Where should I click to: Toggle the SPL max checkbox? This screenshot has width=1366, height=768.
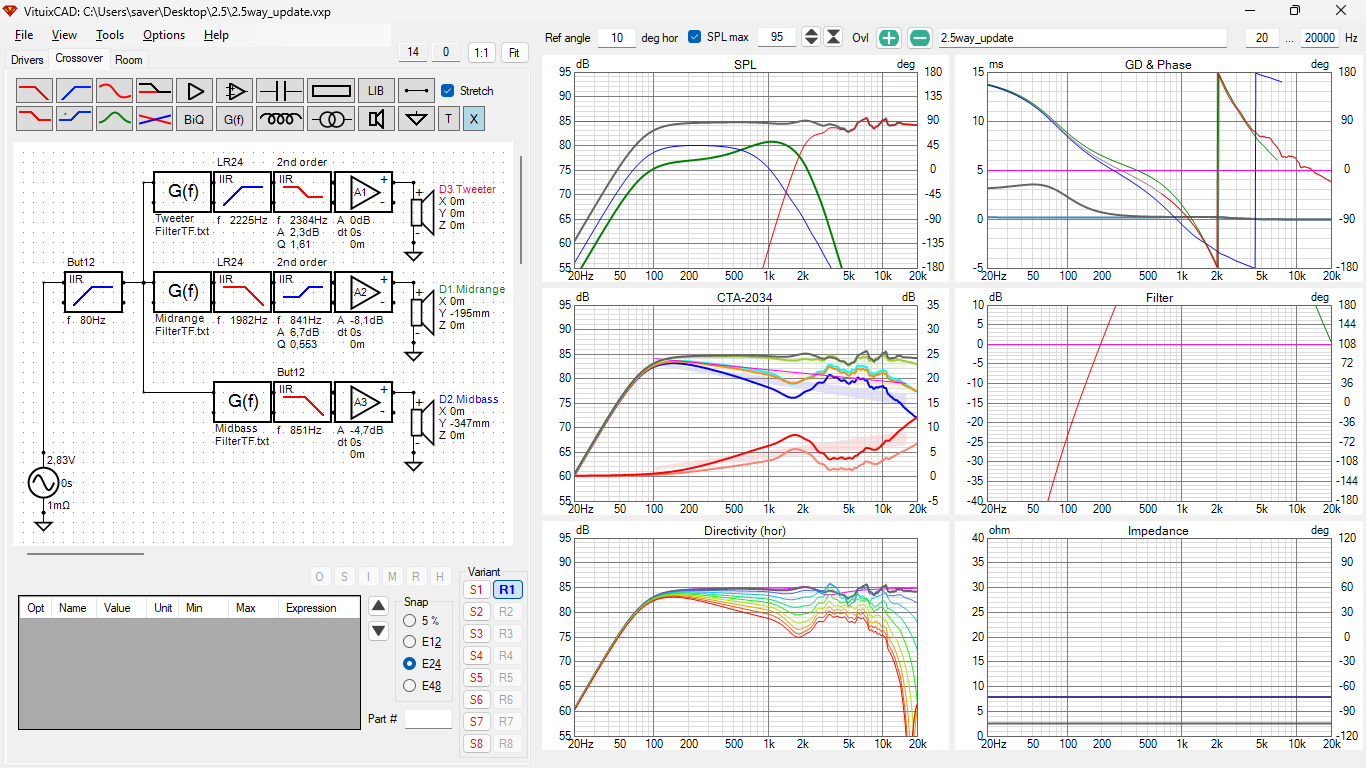pos(695,38)
